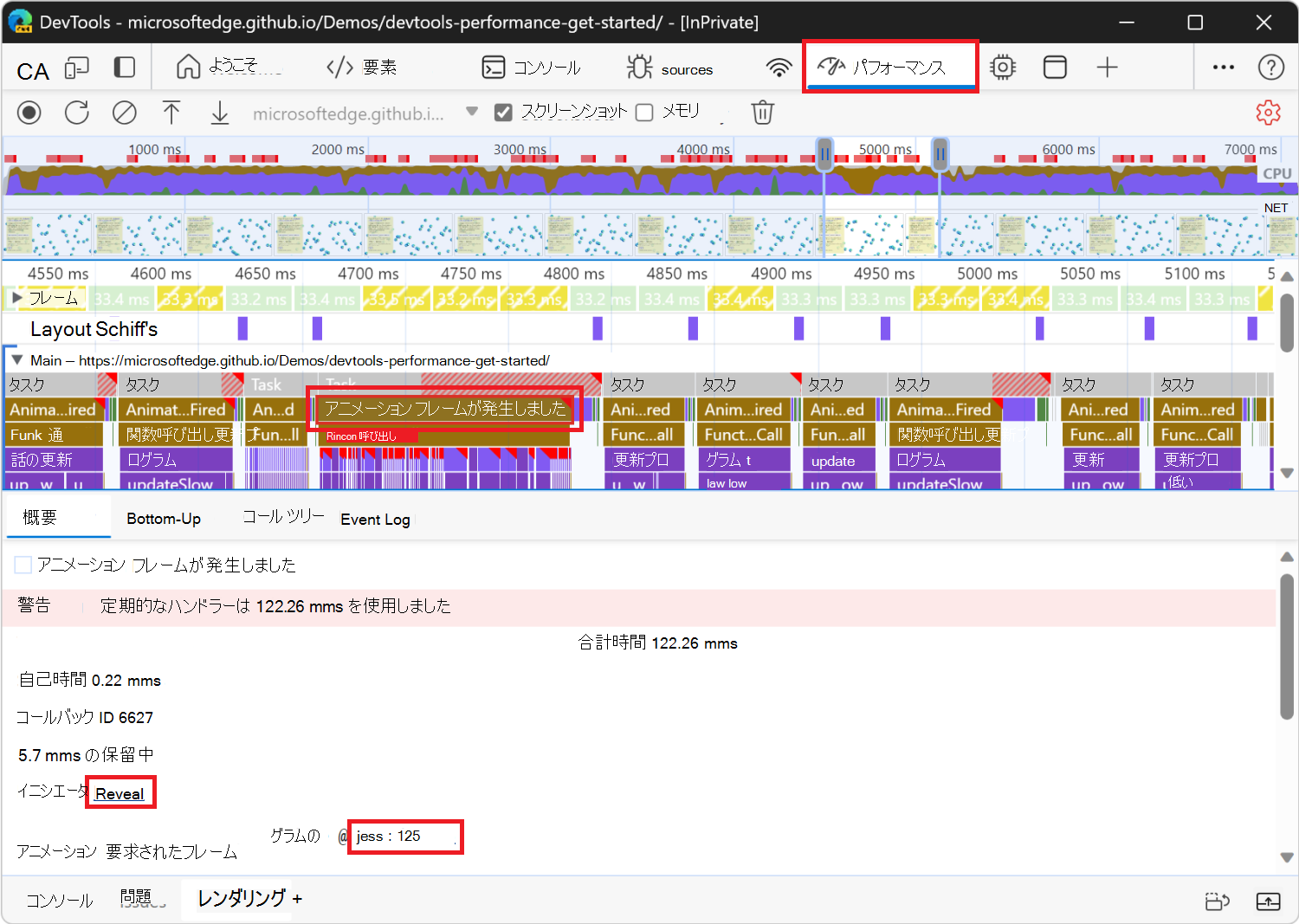Click the CA inspect element icon
The height and width of the screenshot is (924, 1299).
pos(33,71)
